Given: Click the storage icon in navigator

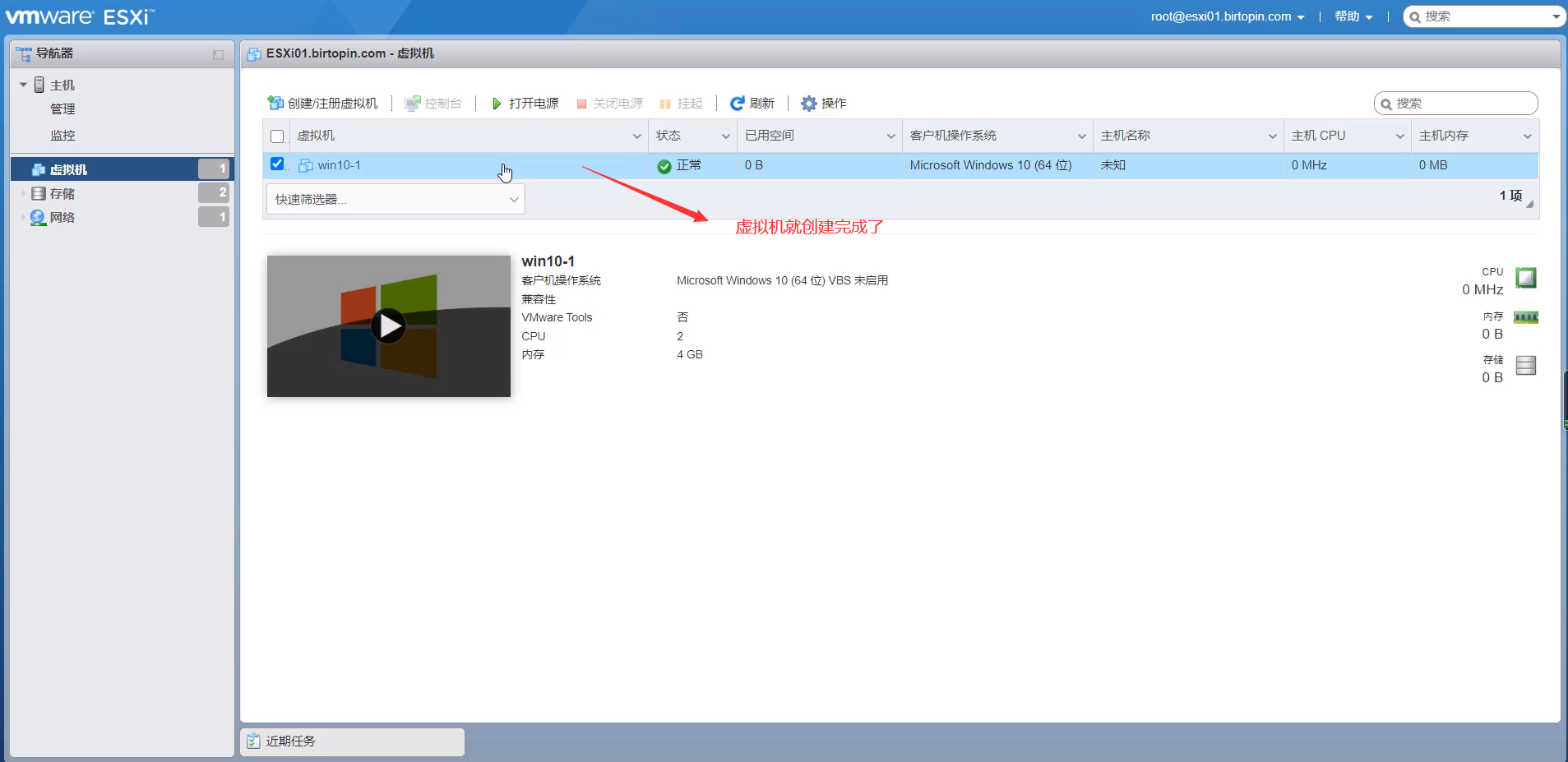Looking at the screenshot, I should [x=38, y=193].
